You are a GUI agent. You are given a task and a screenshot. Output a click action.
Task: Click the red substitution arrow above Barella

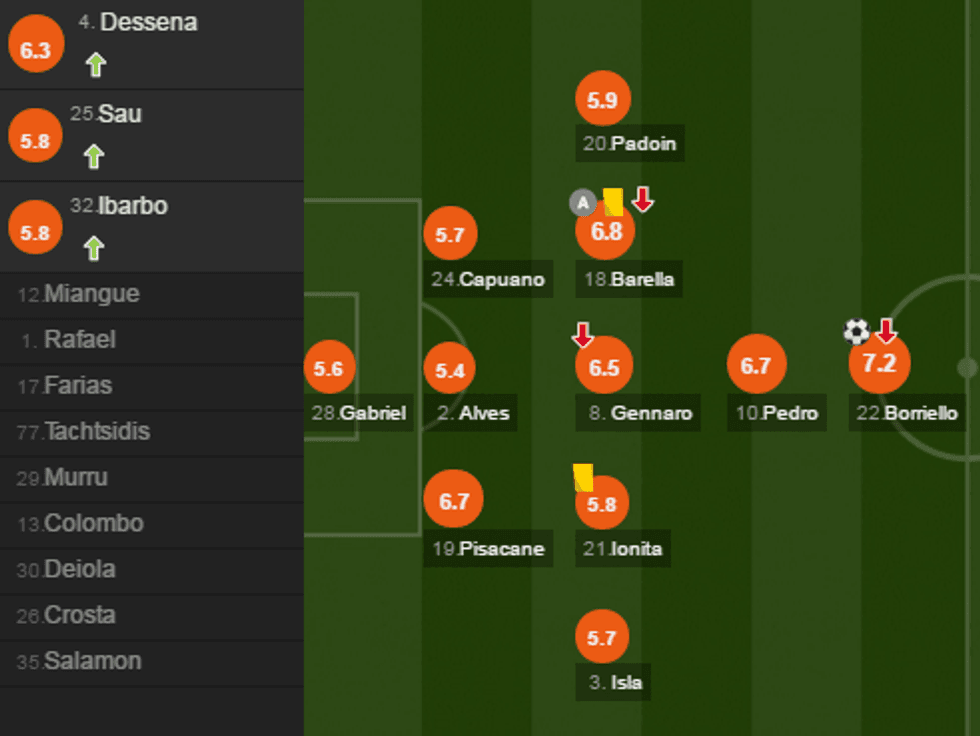coord(643,199)
